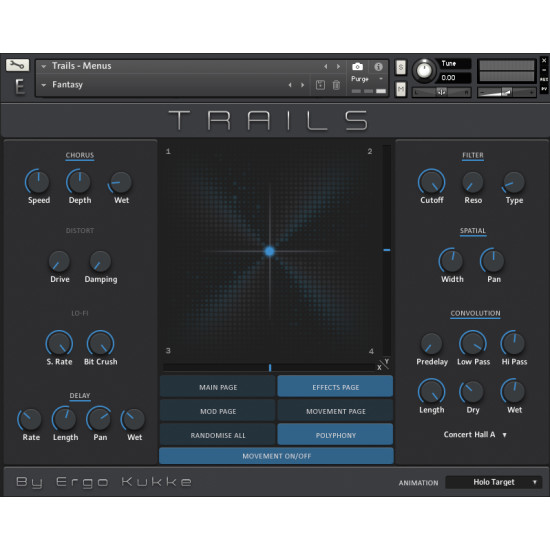This screenshot has width=550, height=550.
Task: Select next snapshot arrow beside Fantasy
Action: click(303, 85)
